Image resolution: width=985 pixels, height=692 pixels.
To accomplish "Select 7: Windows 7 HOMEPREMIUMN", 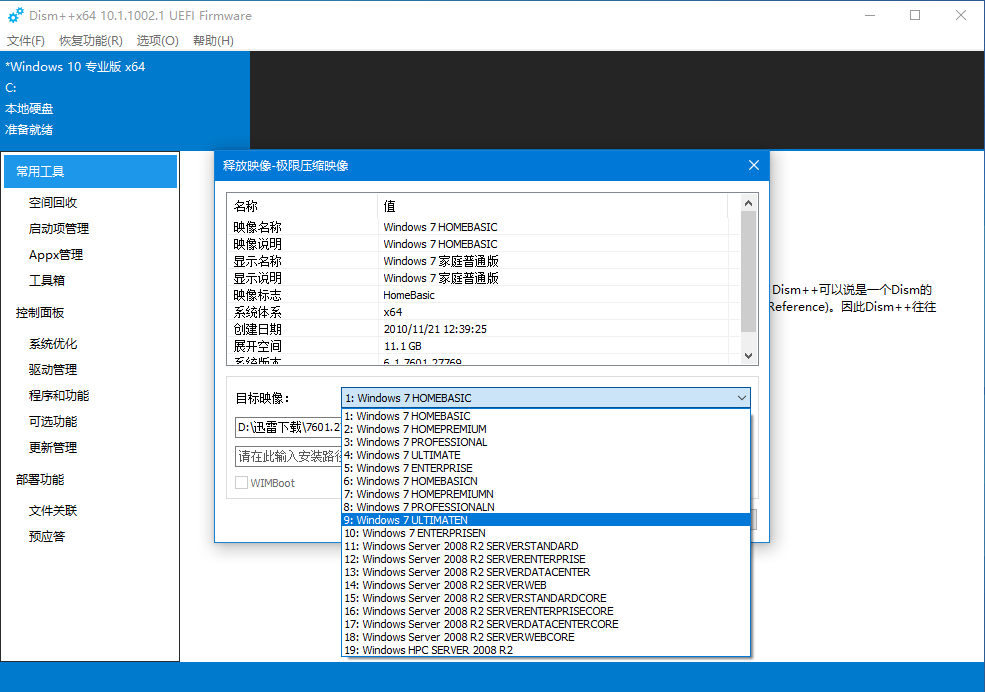I will click(x=546, y=494).
